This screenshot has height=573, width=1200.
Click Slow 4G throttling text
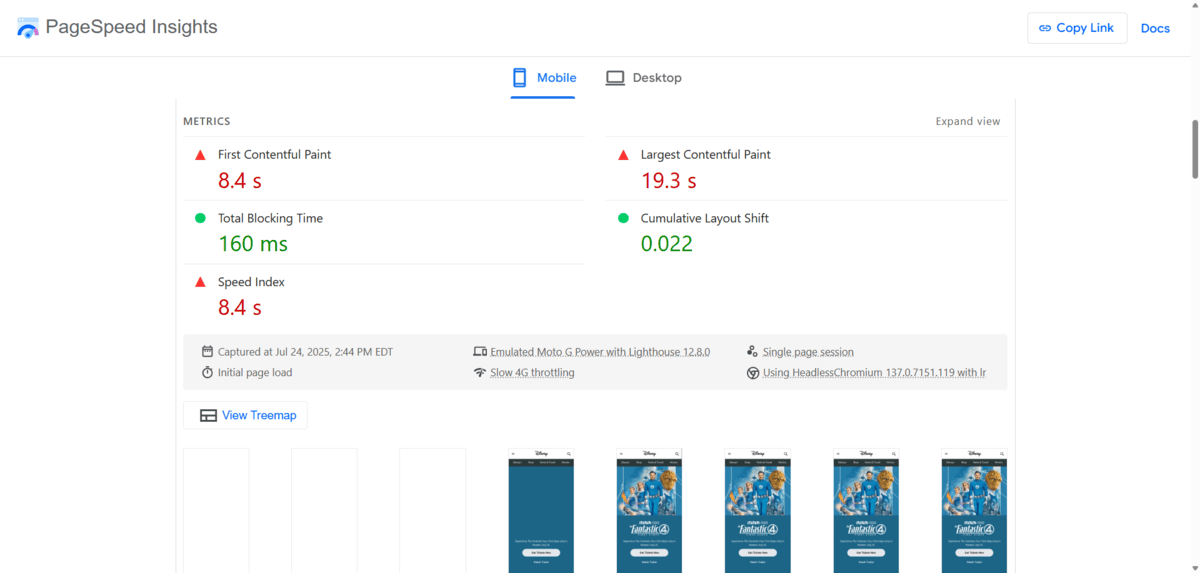[x=532, y=372]
